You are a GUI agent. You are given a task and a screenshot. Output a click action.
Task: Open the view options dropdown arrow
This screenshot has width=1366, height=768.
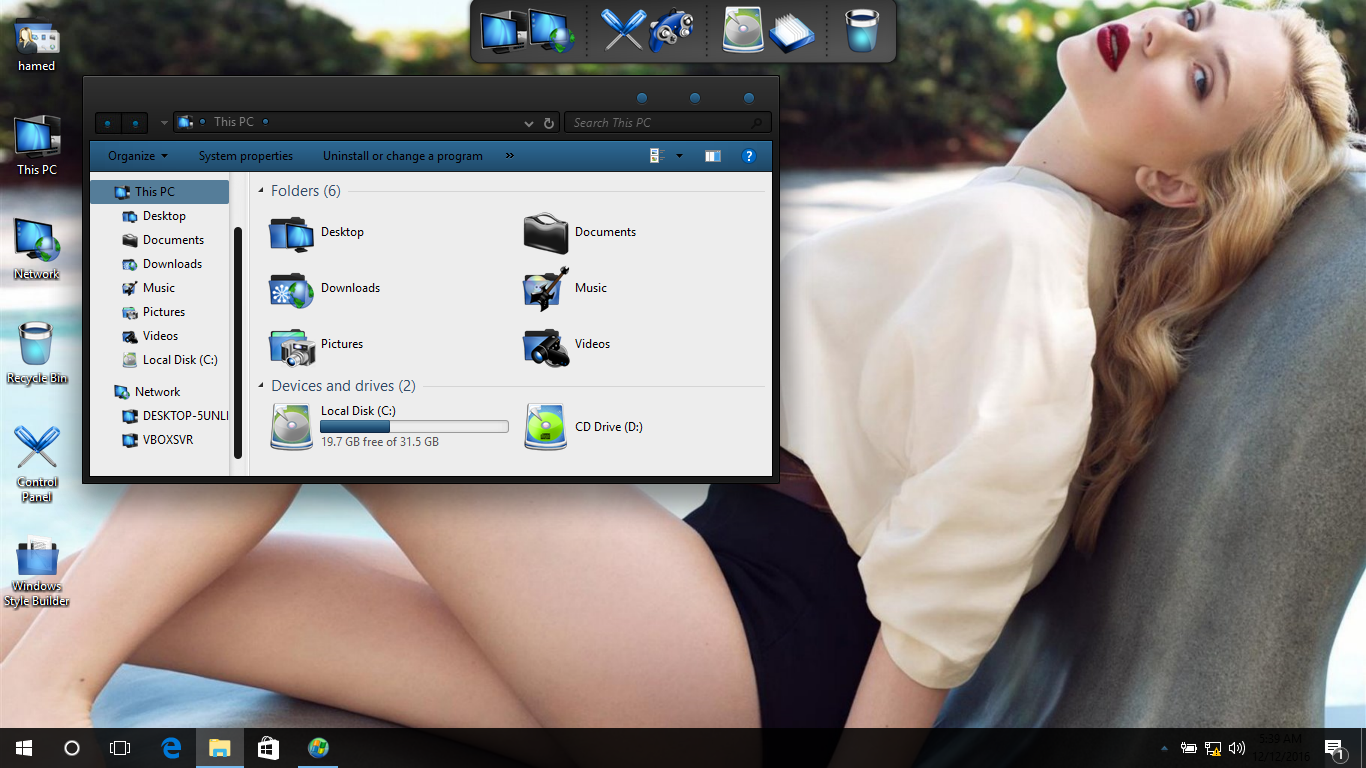point(680,156)
